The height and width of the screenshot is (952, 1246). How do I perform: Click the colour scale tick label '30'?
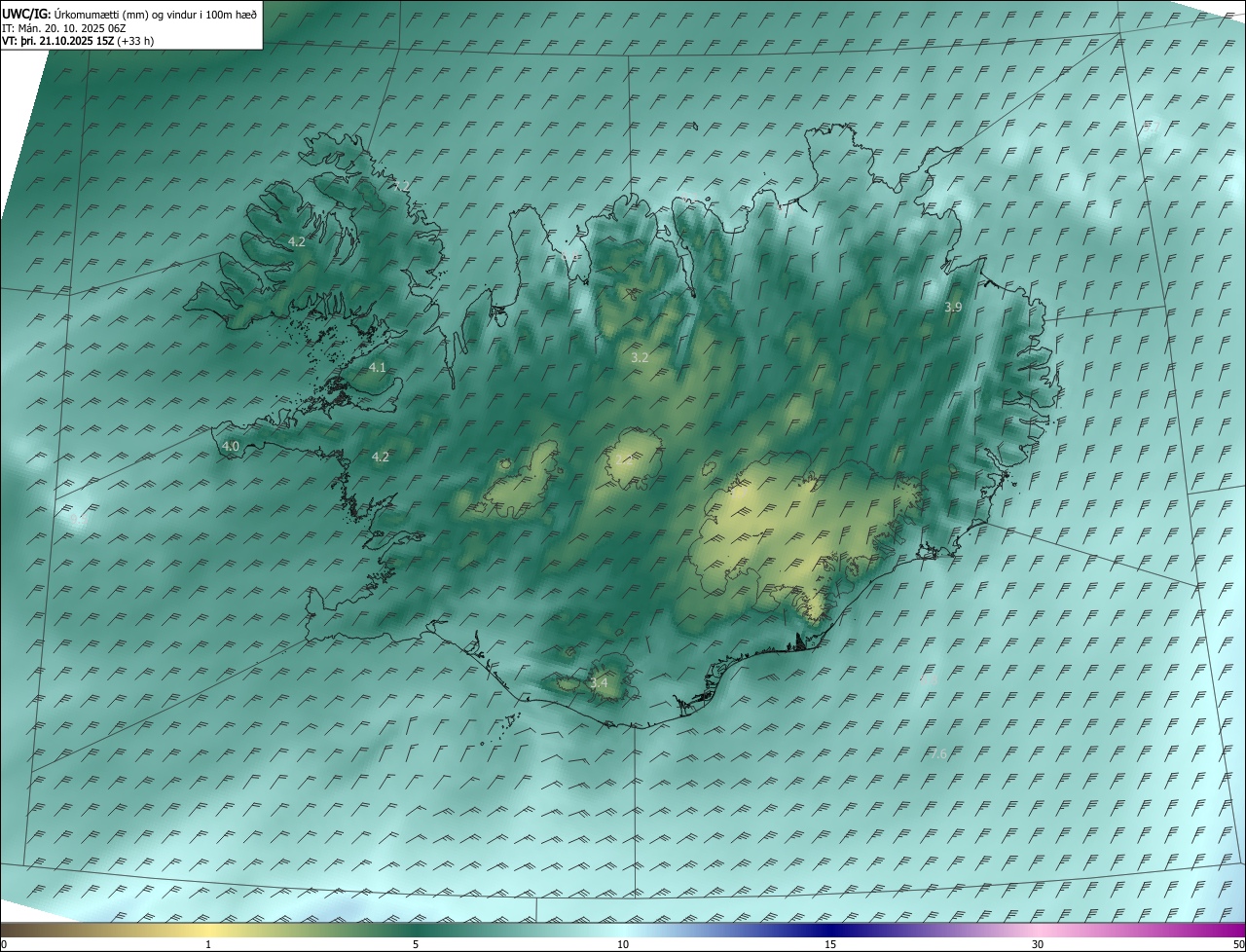(1038, 944)
